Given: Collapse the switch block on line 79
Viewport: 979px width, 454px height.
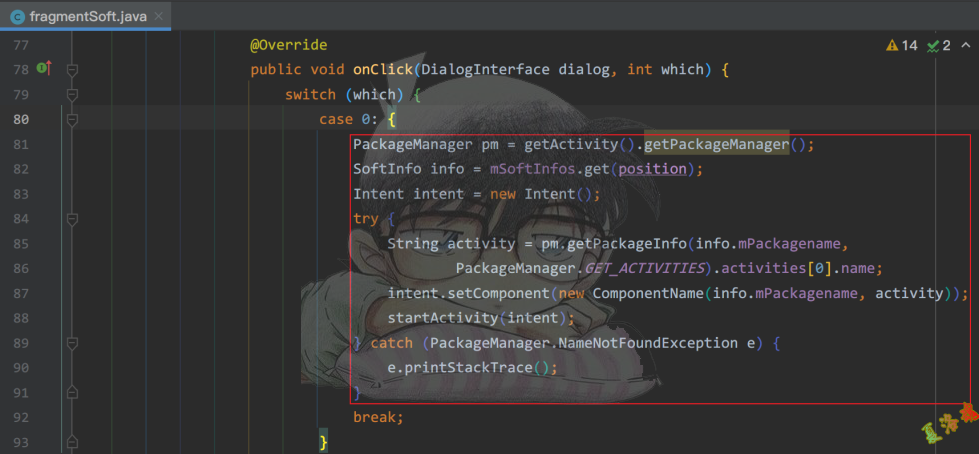Looking at the screenshot, I should pos(72,95).
